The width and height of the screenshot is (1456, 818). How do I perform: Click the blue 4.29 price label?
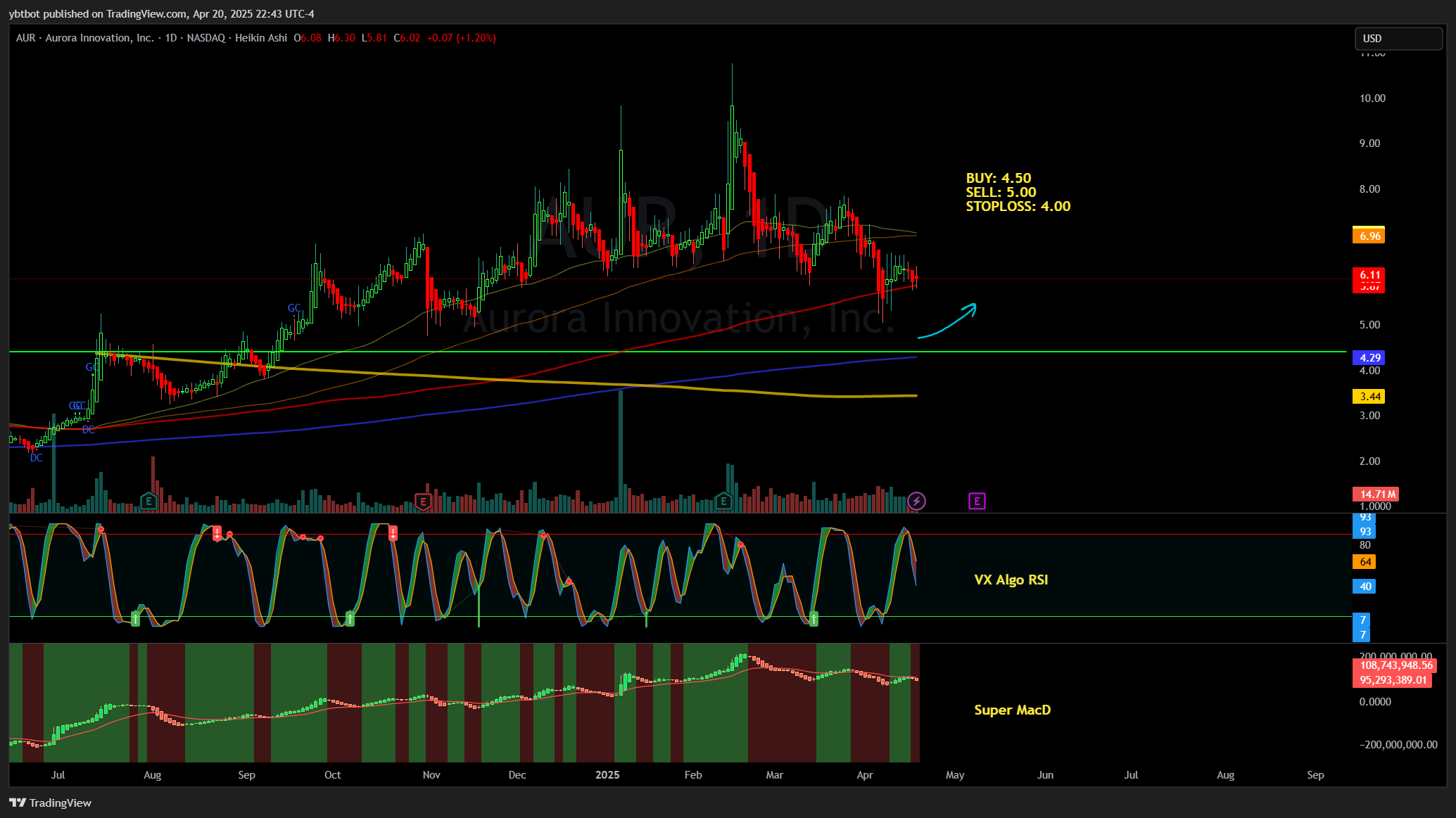point(1369,358)
